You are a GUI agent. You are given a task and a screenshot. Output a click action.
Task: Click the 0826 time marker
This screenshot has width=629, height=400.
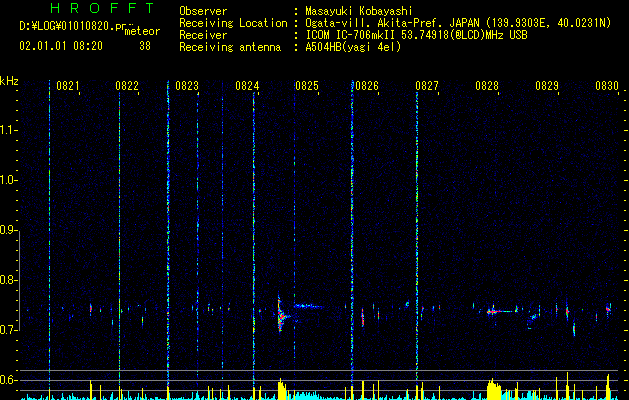367,86
